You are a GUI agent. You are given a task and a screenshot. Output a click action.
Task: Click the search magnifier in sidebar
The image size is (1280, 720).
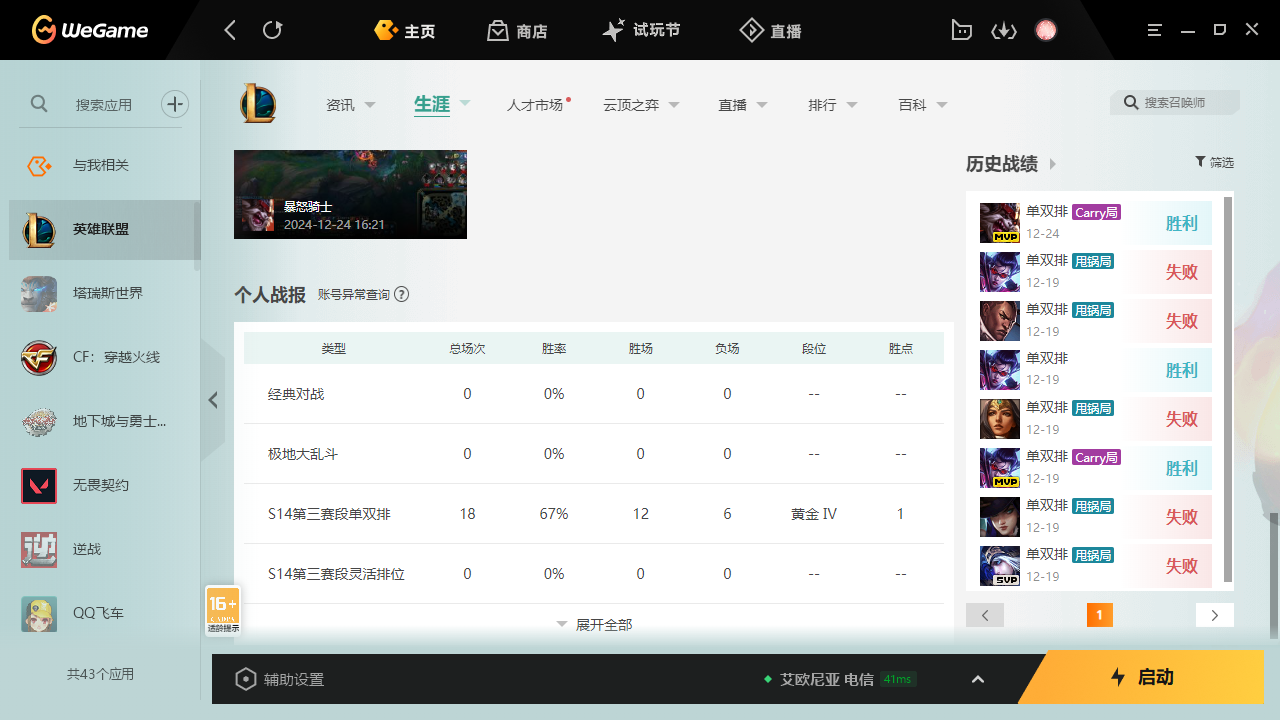(39, 104)
